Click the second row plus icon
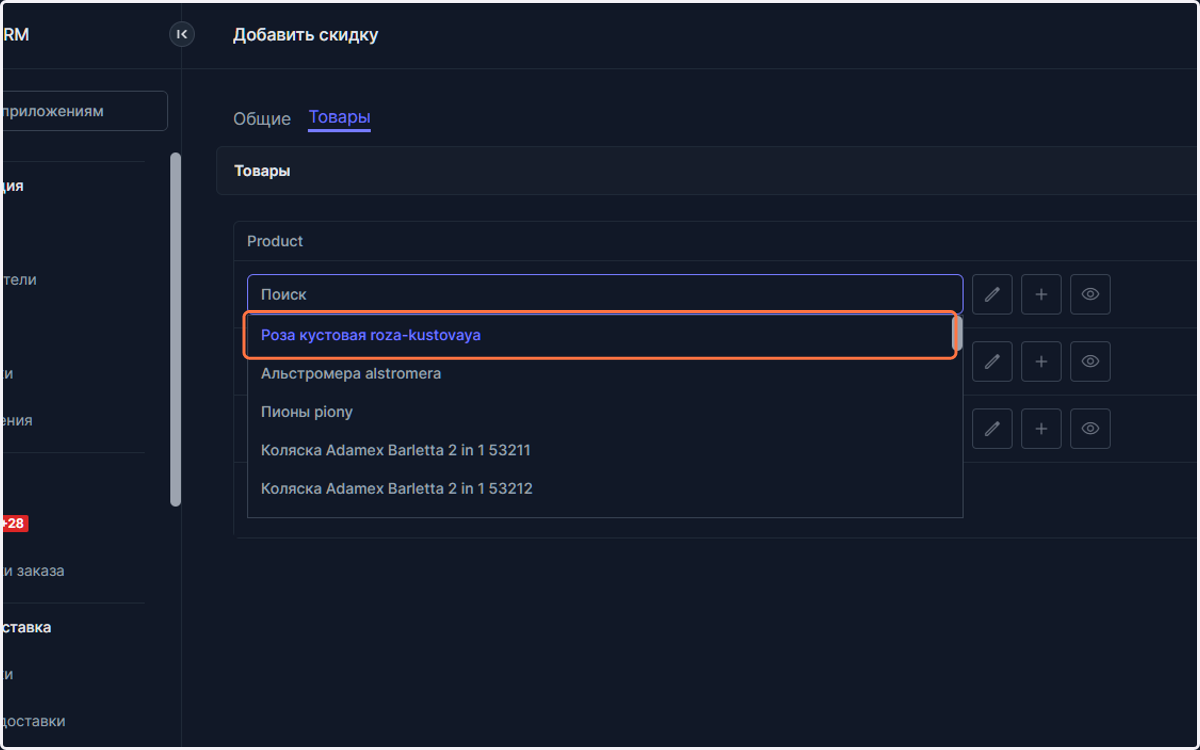This screenshot has height=750, width=1200. (1041, 362)
